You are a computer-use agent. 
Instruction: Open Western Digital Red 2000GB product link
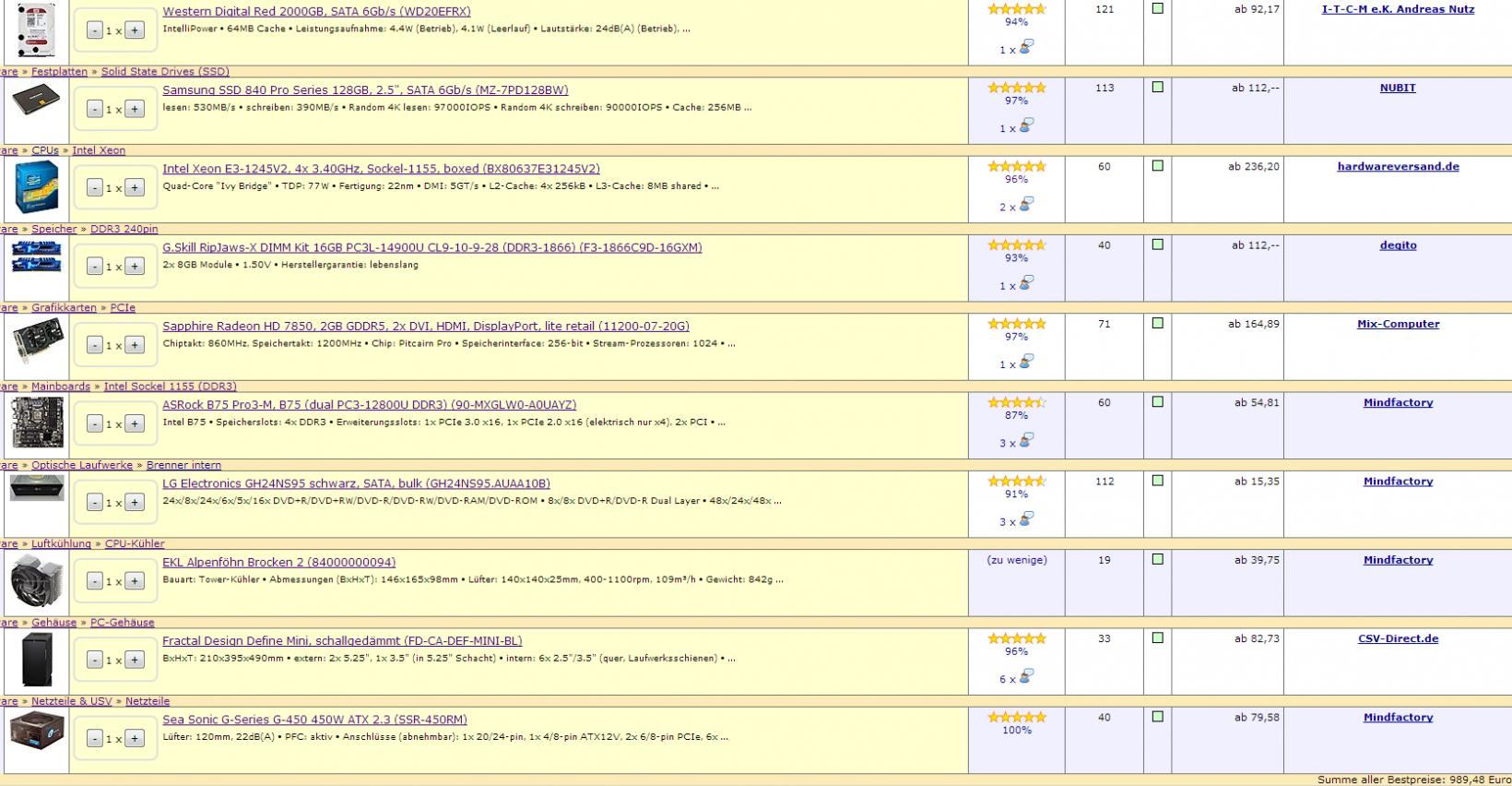click(316, 11)
